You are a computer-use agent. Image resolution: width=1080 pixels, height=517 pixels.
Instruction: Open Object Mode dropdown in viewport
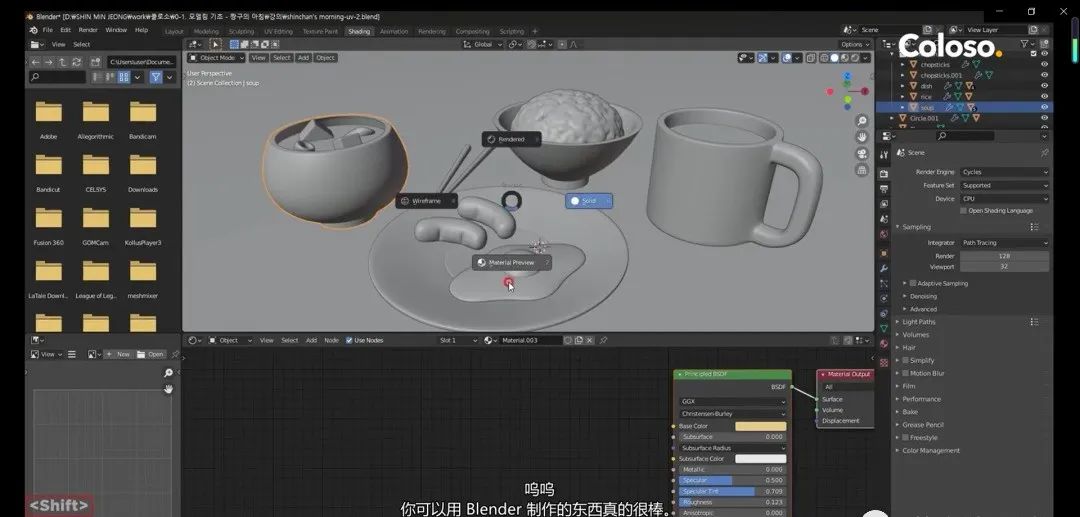(x=216, y=58)
